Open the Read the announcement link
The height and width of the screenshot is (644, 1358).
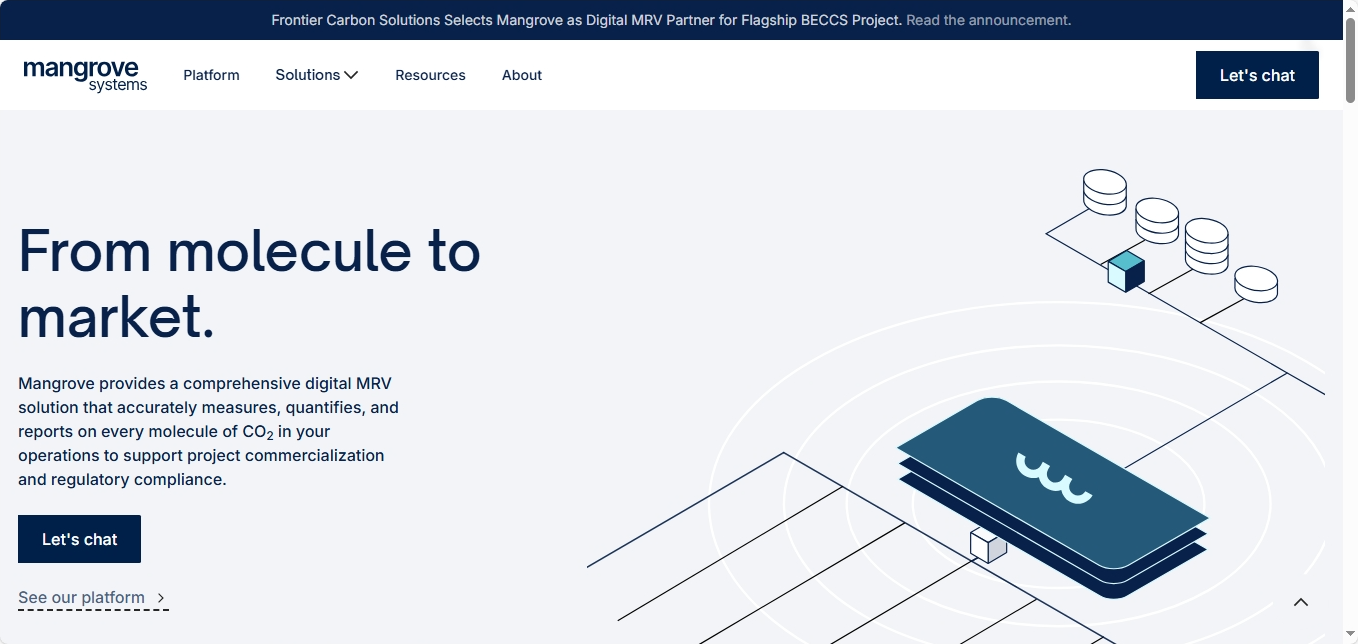coord(988,20)
